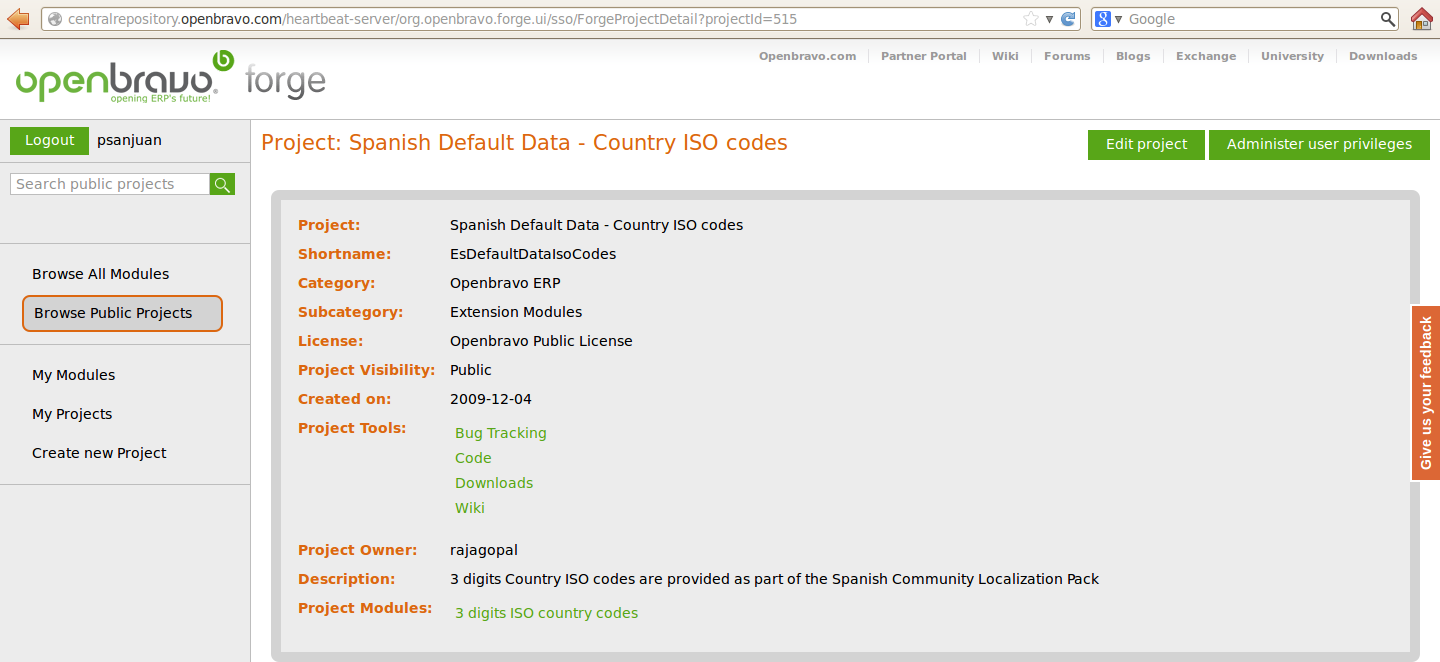Click the Search public projects field
Screen dimensions: 1440x662
110,184
